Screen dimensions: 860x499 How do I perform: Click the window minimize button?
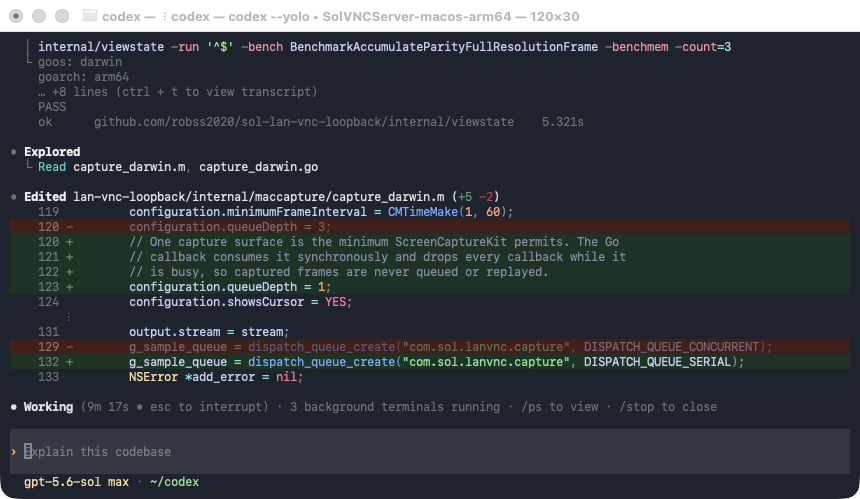[x=39, y=16]
